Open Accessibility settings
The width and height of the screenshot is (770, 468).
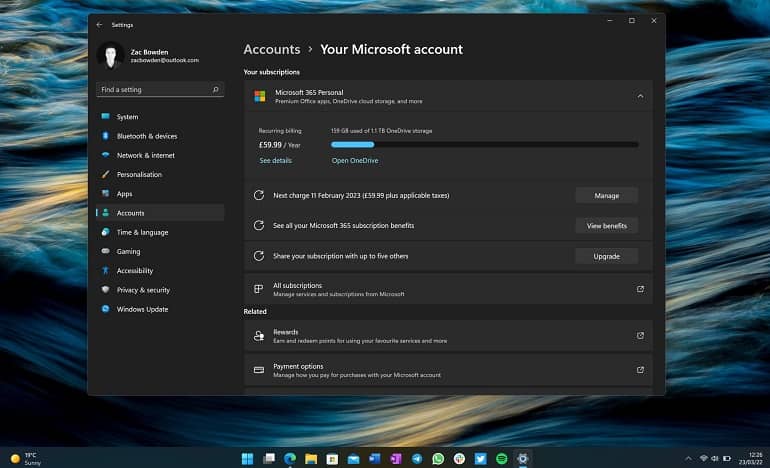(x=160, y=271)
